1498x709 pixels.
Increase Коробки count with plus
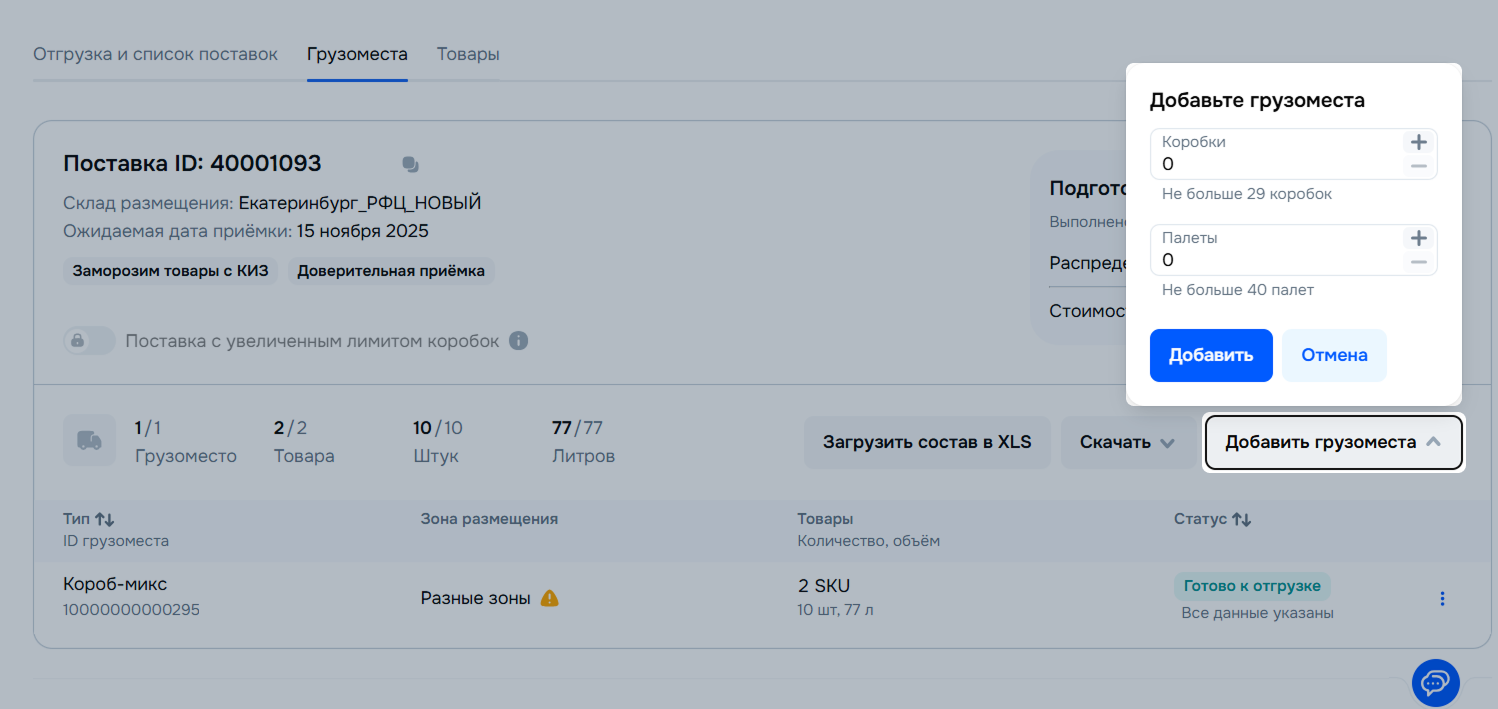(1418, 142)
